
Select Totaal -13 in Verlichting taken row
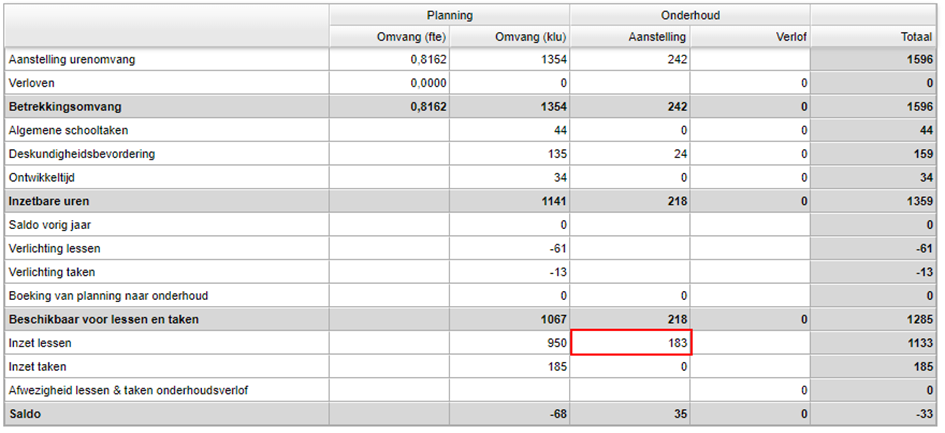(925, 272)
